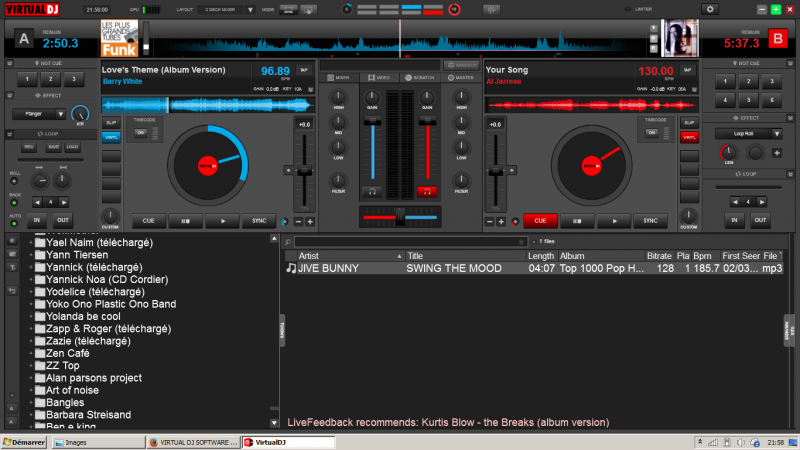800x450 pixels.
Task: Click the favorites star icon in browser sidebar
Action: click(12, 240)
